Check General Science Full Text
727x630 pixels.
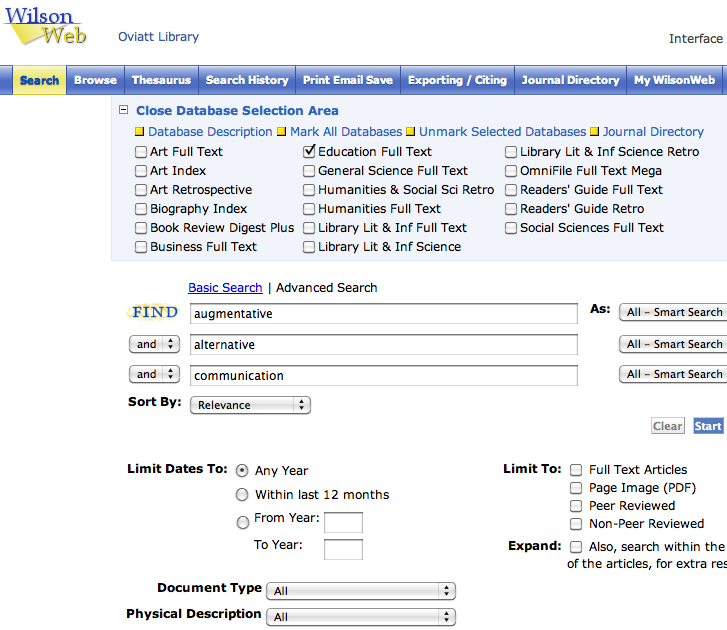pos(309,171)
